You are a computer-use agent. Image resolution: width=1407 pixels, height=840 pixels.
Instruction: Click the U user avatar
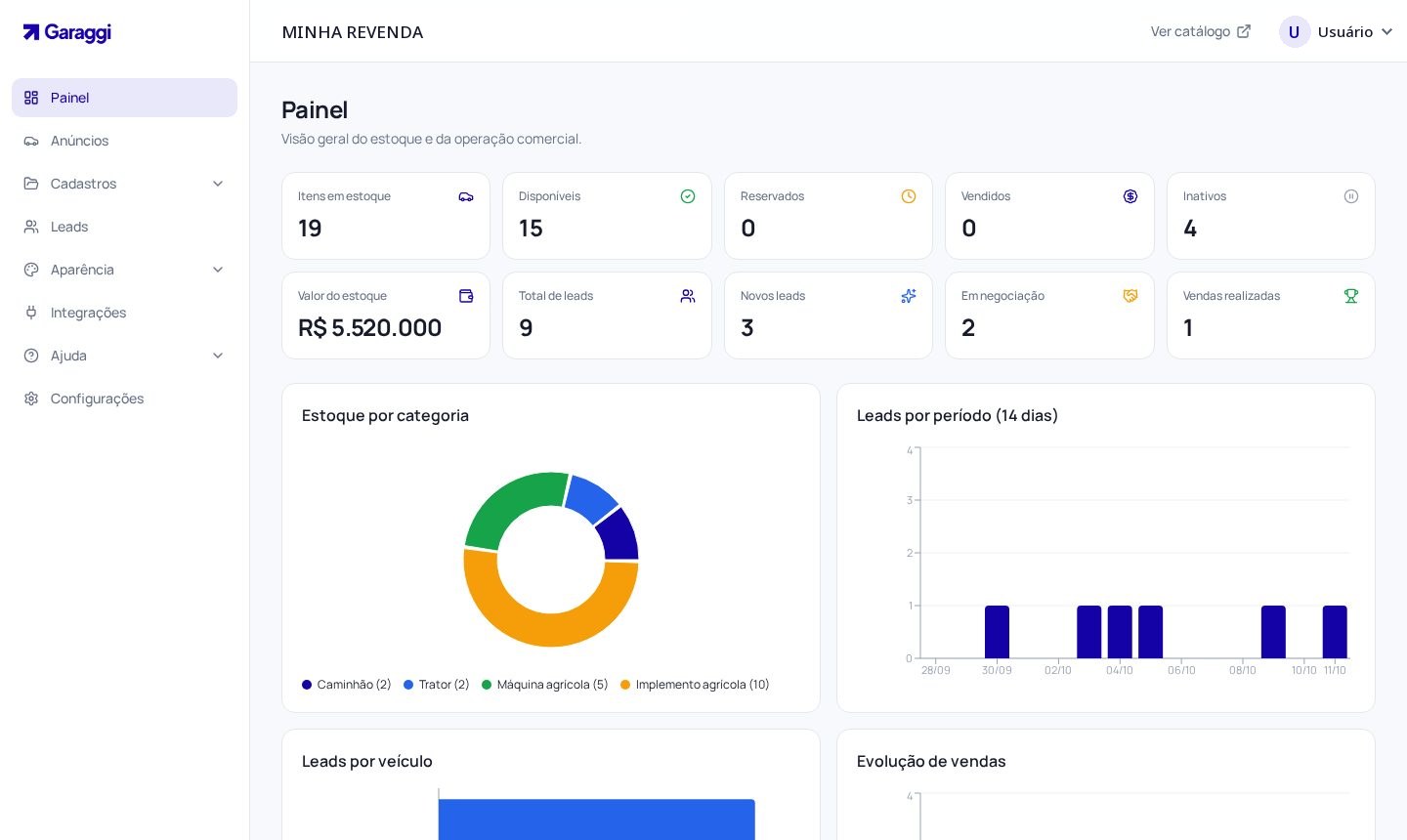[1295, 32]
